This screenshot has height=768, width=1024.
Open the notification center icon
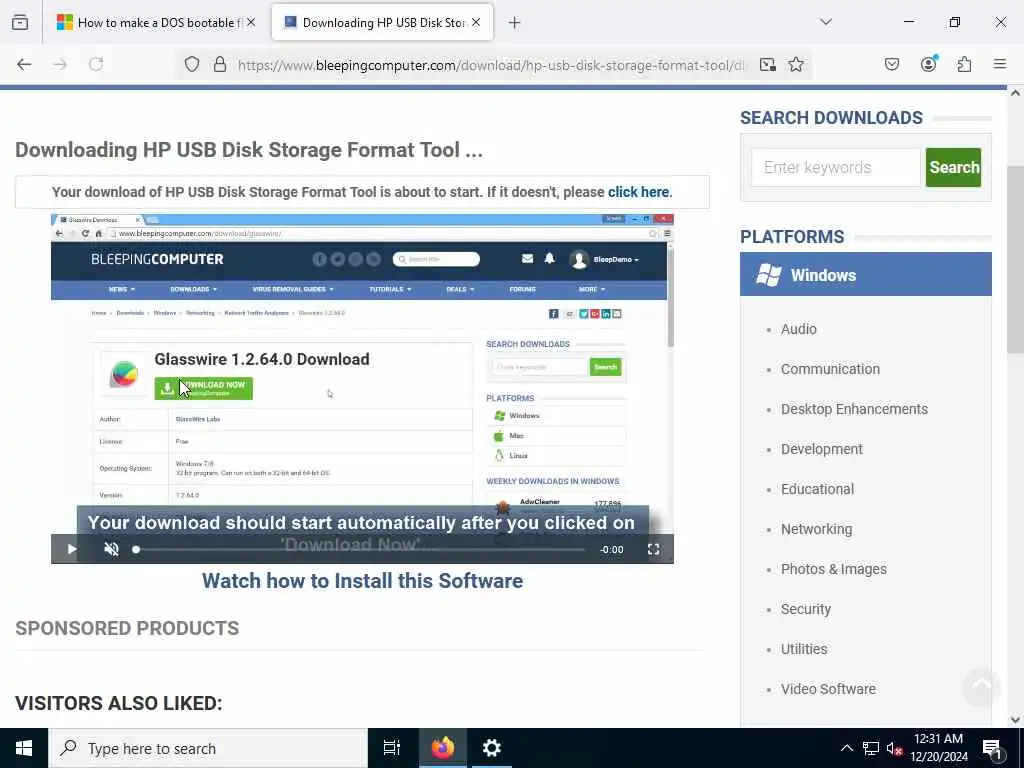pyautogui.click(x=993, y=749)
